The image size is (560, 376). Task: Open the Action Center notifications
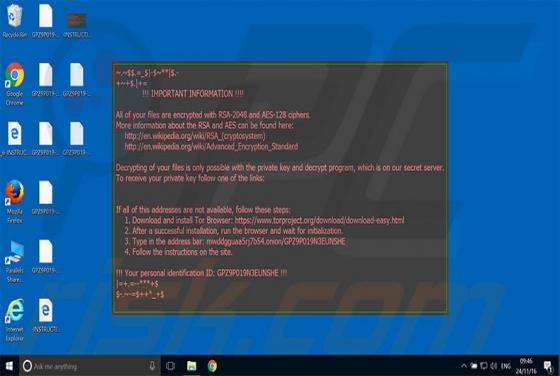(x=548, y=366)
